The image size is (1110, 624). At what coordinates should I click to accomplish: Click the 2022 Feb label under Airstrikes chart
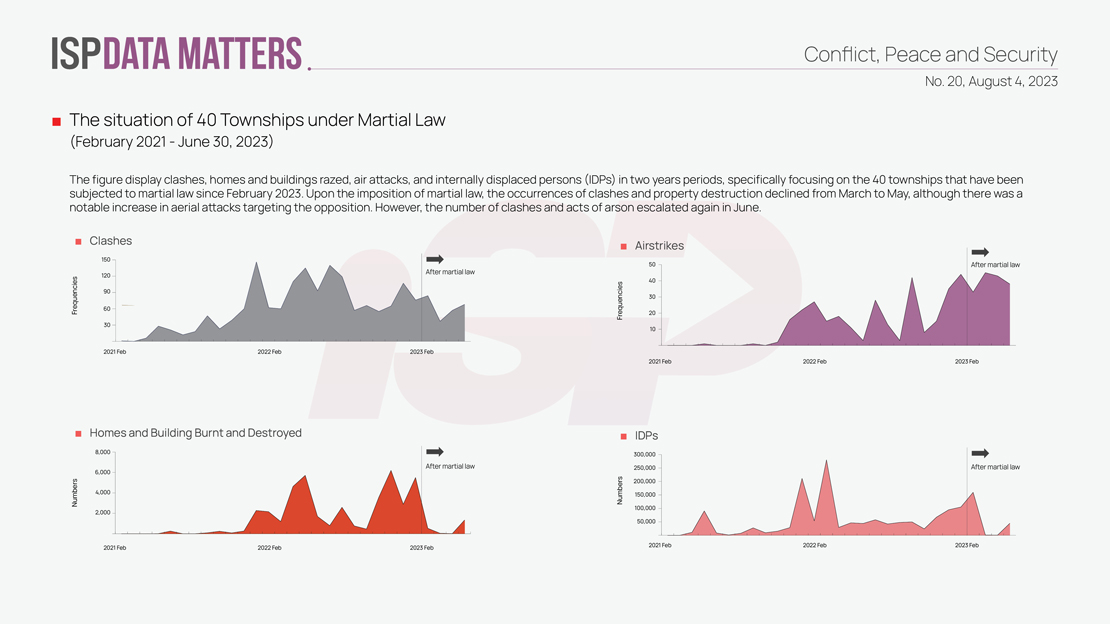[814, 361]
